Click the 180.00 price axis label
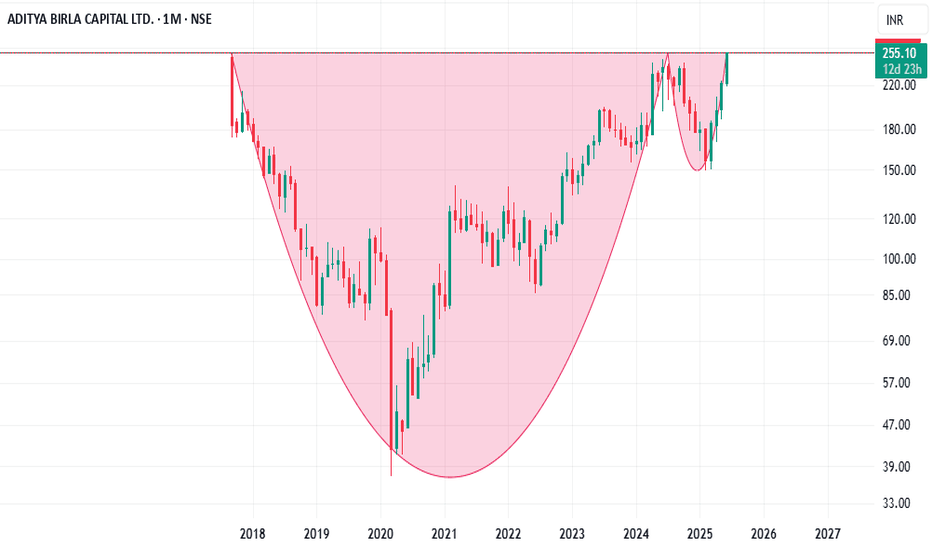Image resolution: width=932 pixels, height=550 pixels. pos(899,130)
